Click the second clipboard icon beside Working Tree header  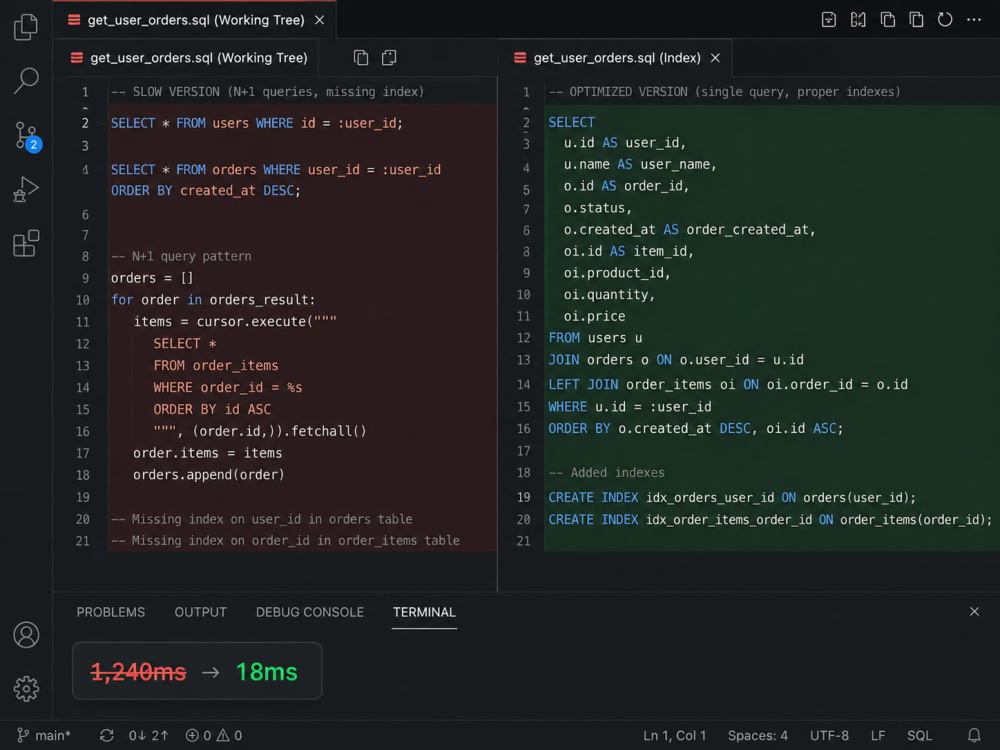click(389, 57)
